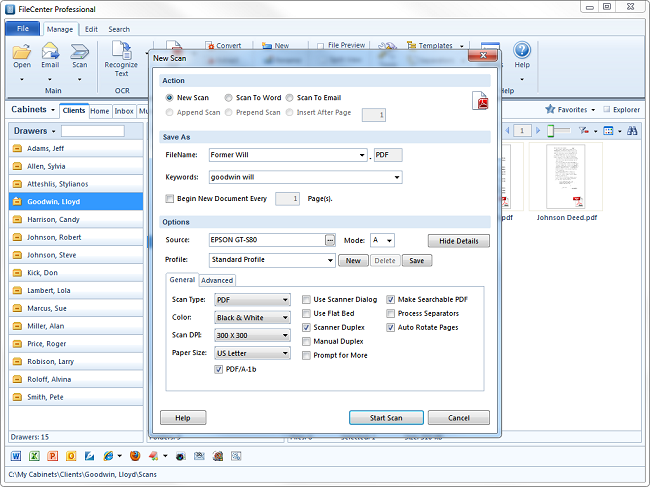Enable the Prompt for More checkbox
650x487 pixels.
pyautogui.click(x=306, y=355)
